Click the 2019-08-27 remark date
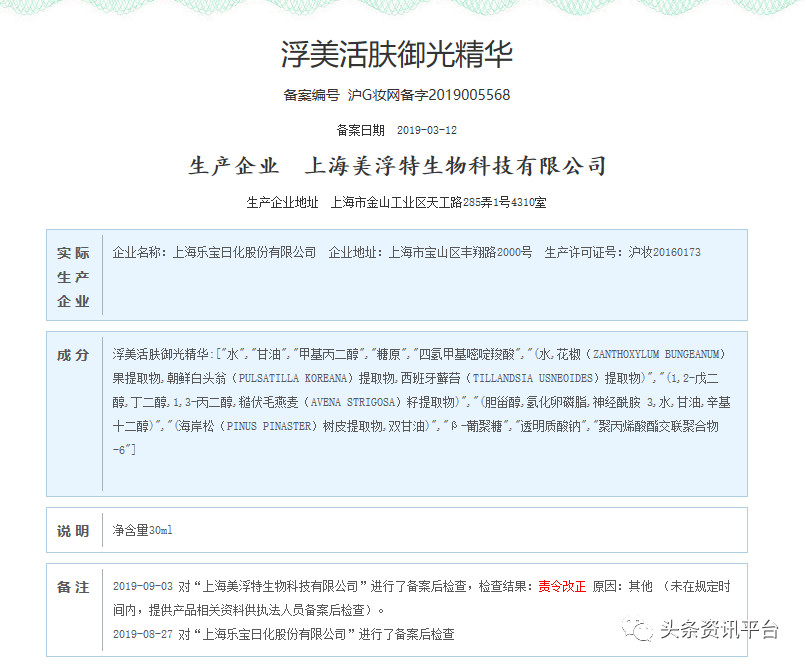805x664 pixels. pyautogui.click(x=143, y=634)
